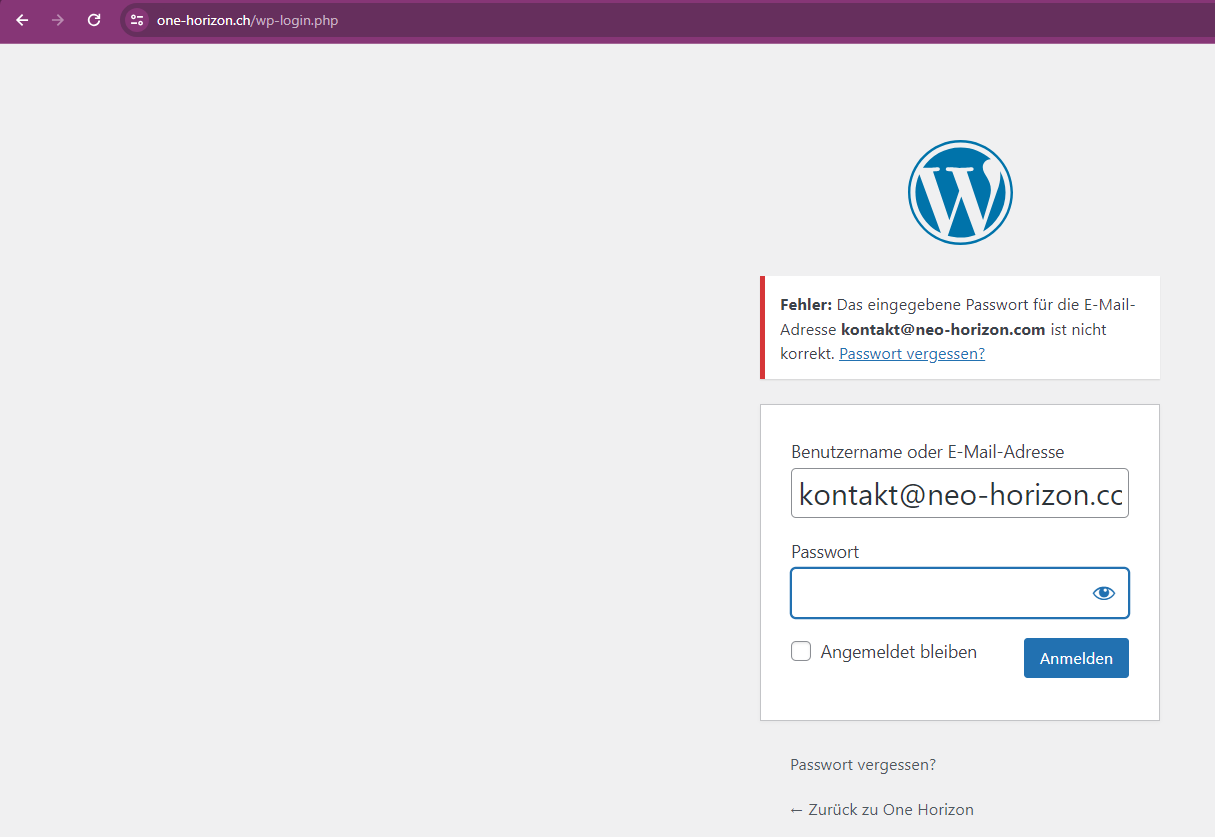Focus the Passwort input field
The width and height of the screenshot is (1215, 837).
(x=960, y=593)
